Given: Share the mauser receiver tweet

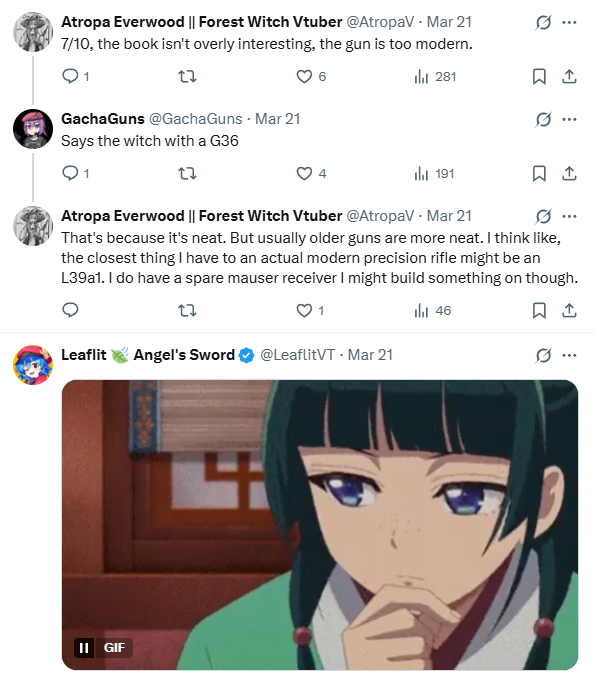Looking at the screenshot, I should click(x=569, y=310).
